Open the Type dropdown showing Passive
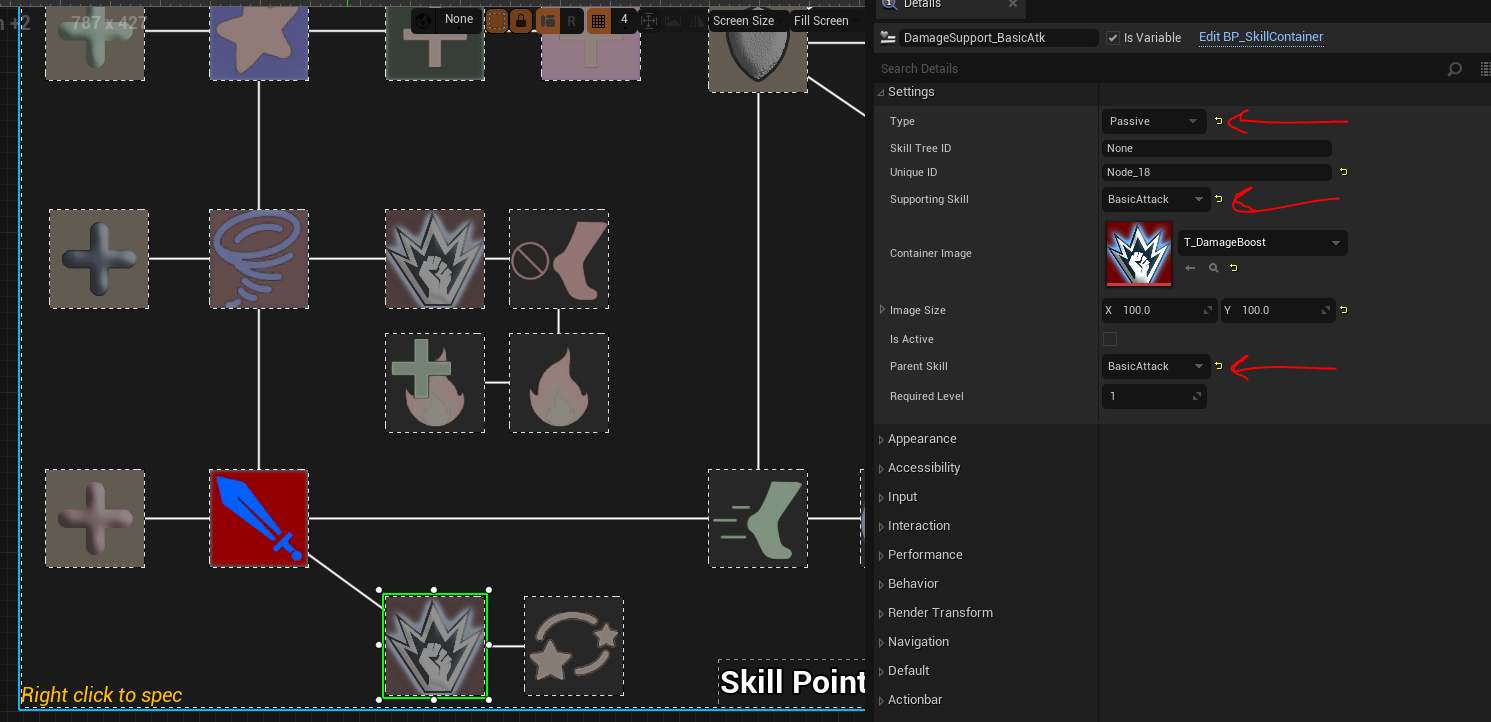The image size is (1491, 722). (1154, 121)
